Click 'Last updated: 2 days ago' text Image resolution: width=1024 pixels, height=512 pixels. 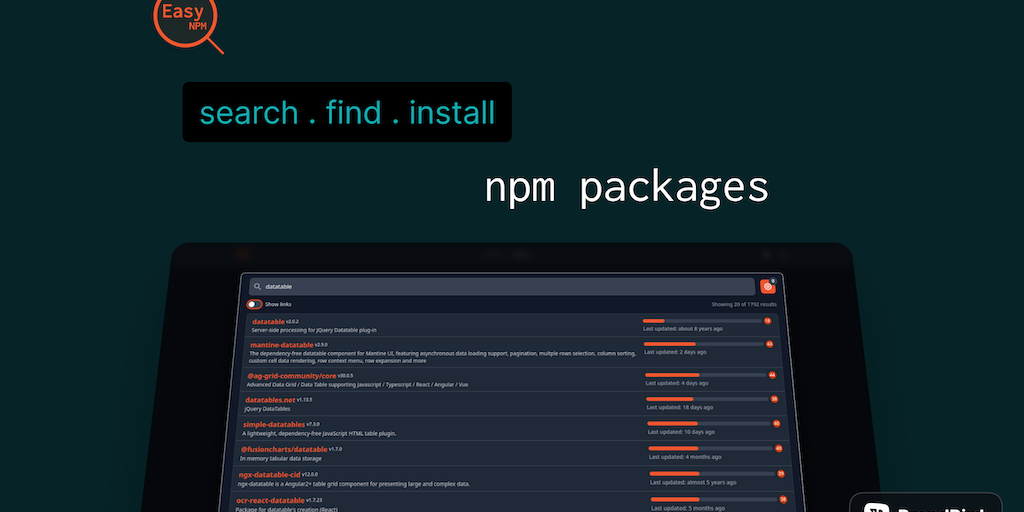[x=675, y=352]
